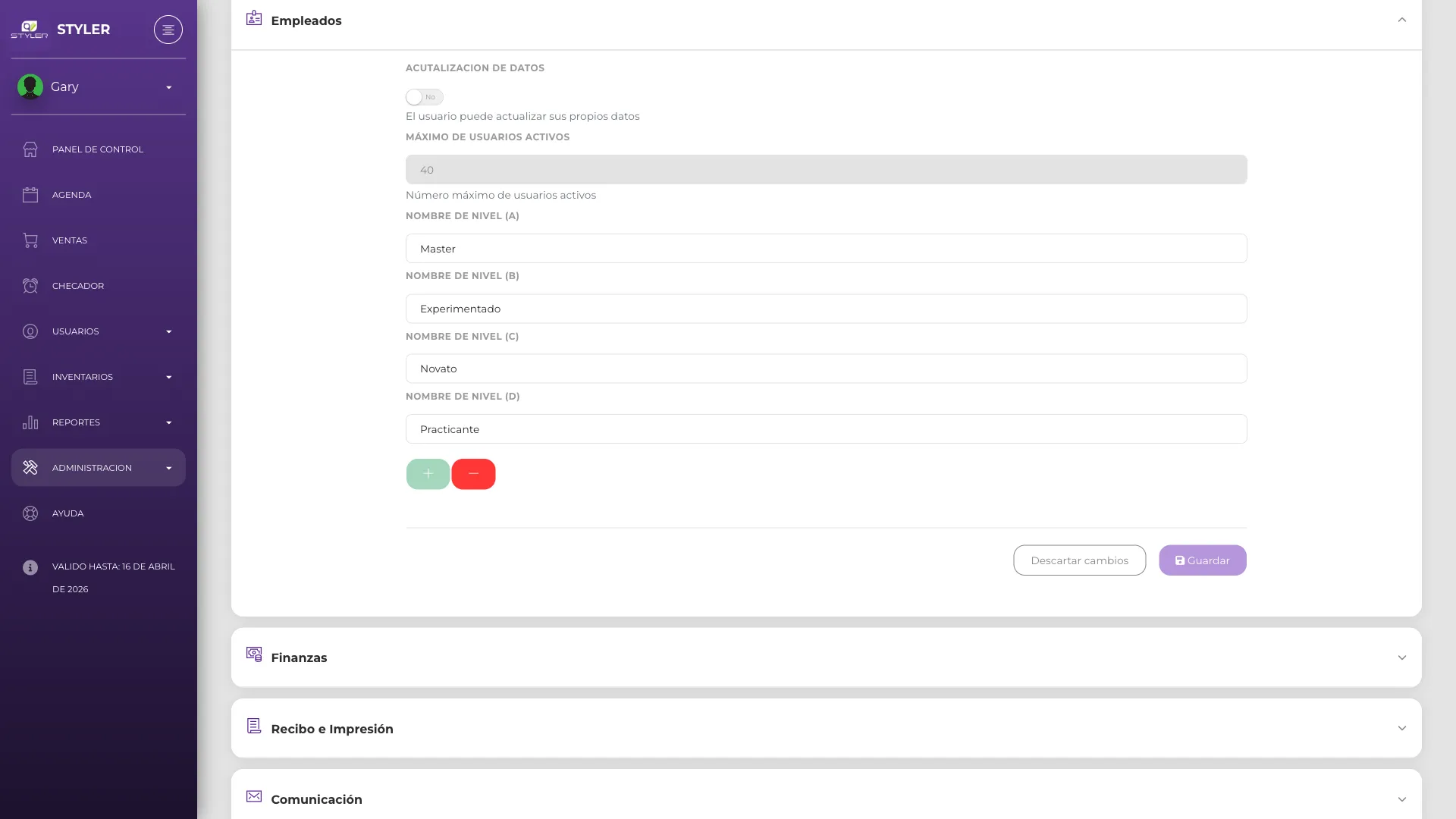The image size is (1456, 819).
Task: Collapse the sidebar with the hamburger button
Action: coord(168,30)
